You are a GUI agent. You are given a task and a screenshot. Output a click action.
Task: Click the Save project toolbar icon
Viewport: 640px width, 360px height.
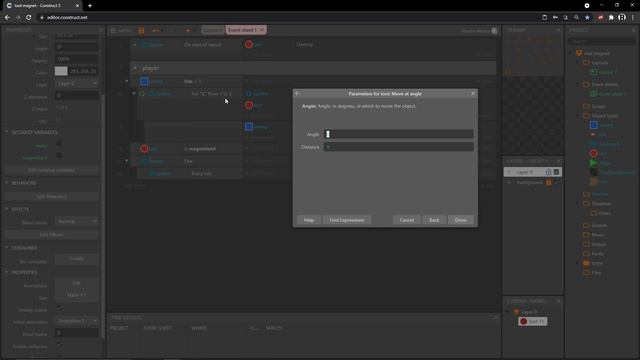point(141,31)
